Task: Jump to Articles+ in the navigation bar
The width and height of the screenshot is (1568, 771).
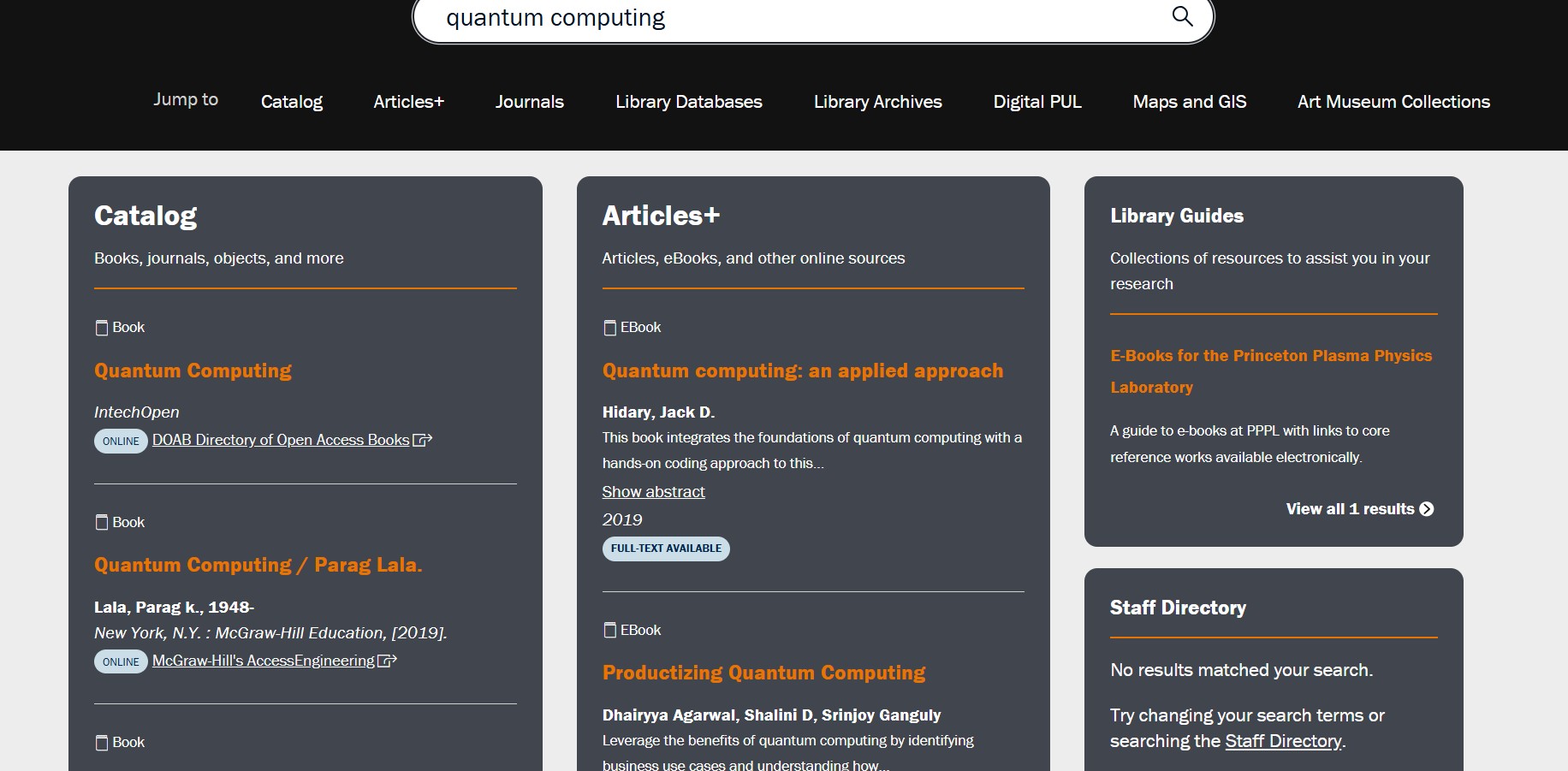Action: point(408,102)
